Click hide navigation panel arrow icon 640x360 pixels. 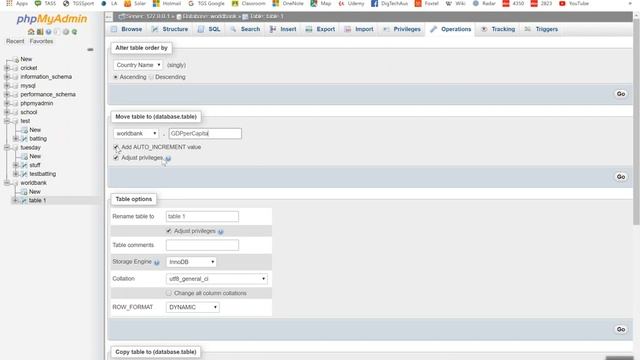click(x=109, y=17)
